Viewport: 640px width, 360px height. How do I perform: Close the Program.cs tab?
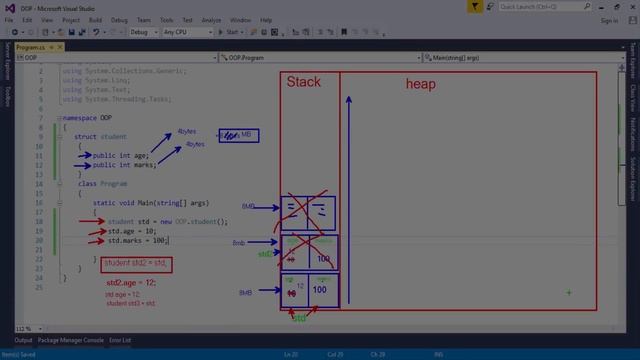tap(60, 47)
